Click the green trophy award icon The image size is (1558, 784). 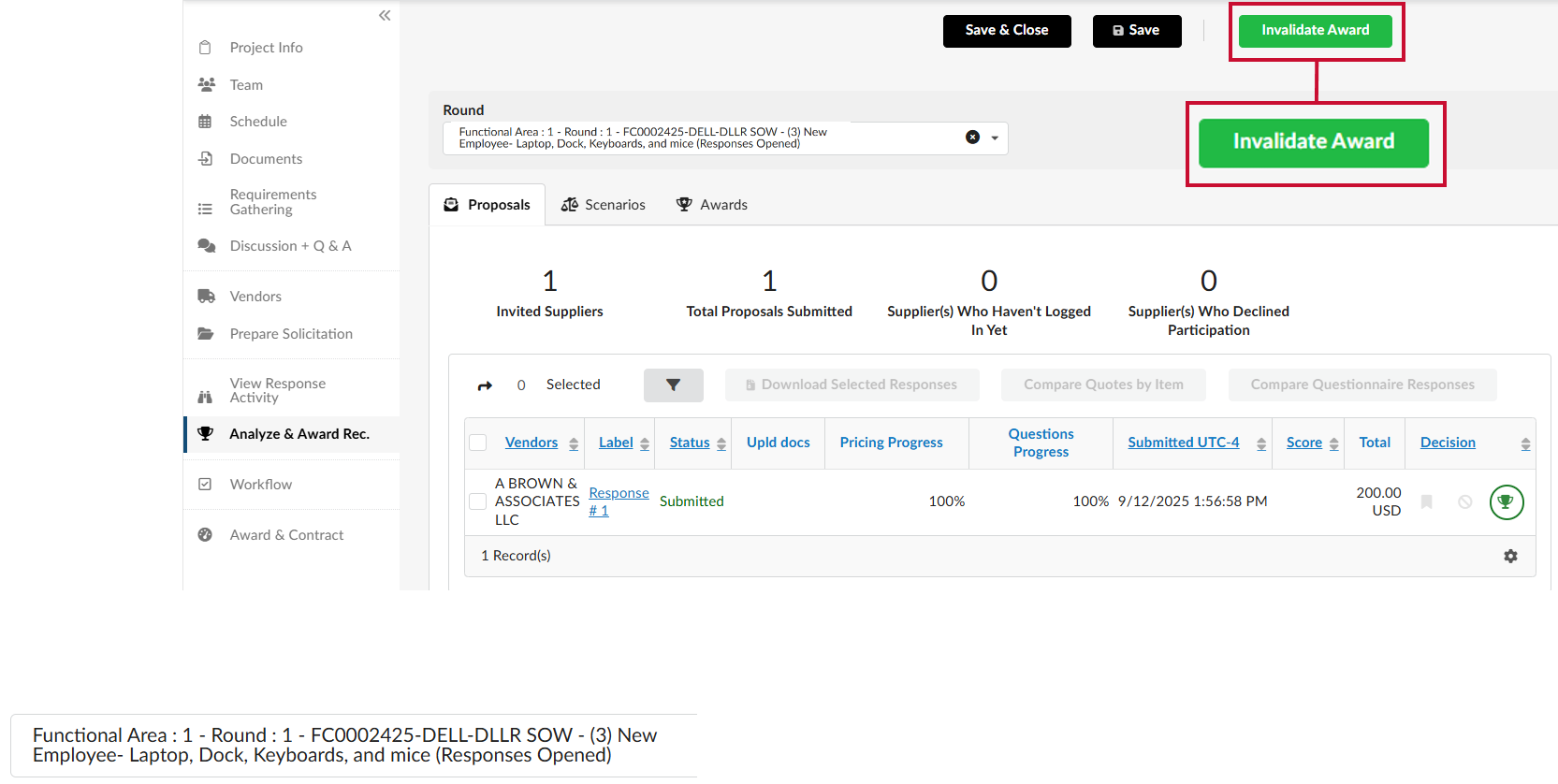pyautogui.click(x=1507, y=502)
